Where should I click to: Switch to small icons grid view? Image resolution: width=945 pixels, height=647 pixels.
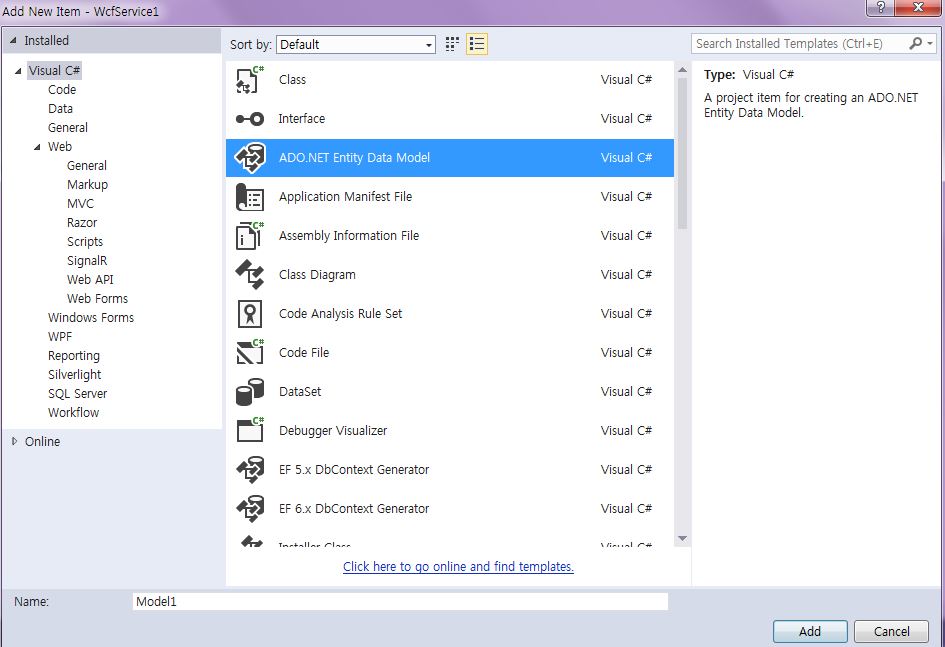pos(452,44)
